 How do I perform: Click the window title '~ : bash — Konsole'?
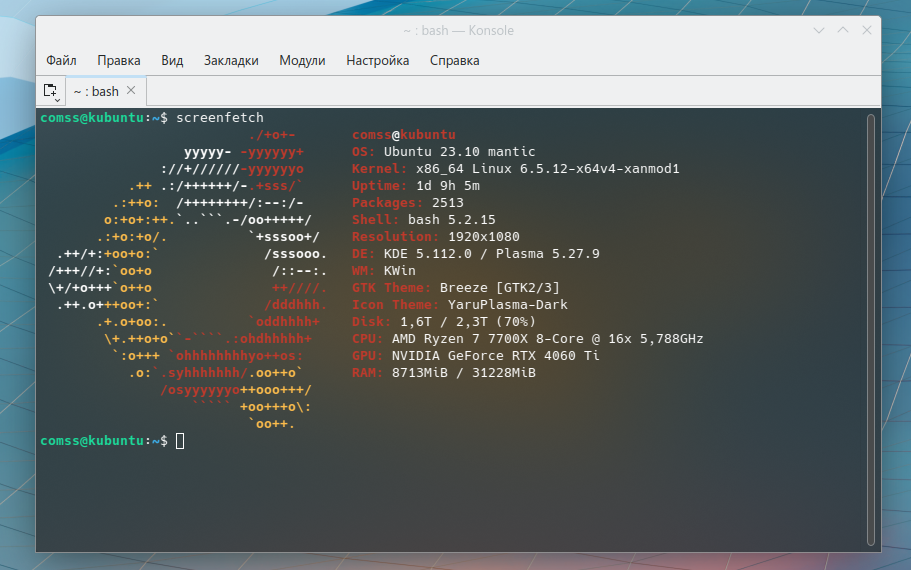[x=458, y=30]
